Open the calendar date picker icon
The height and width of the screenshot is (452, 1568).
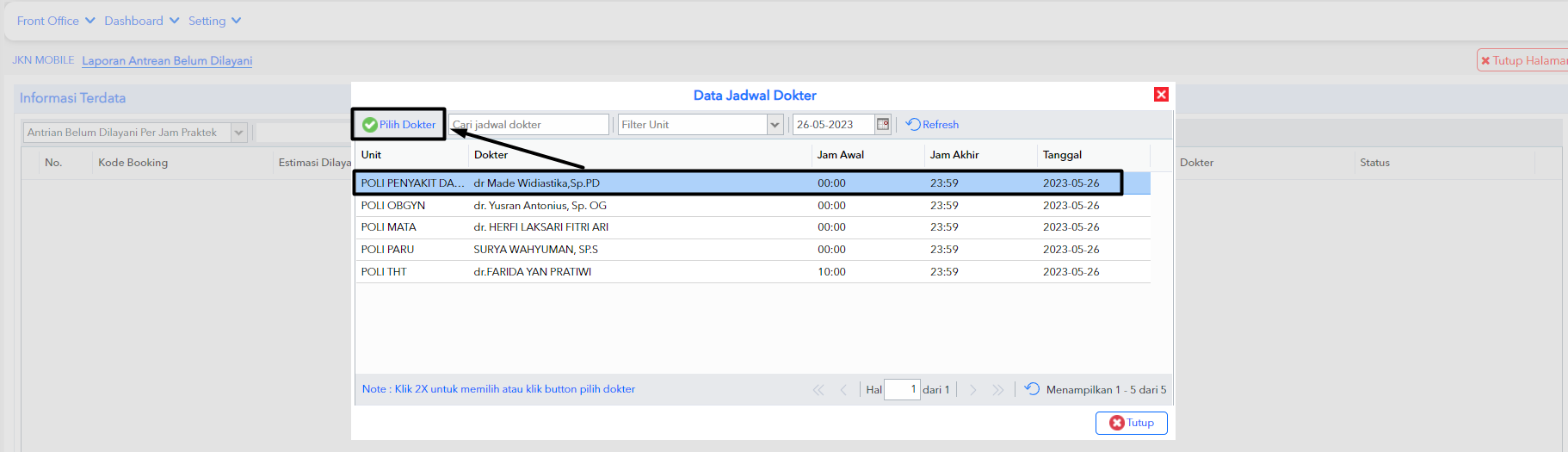(x=883, y=125)
